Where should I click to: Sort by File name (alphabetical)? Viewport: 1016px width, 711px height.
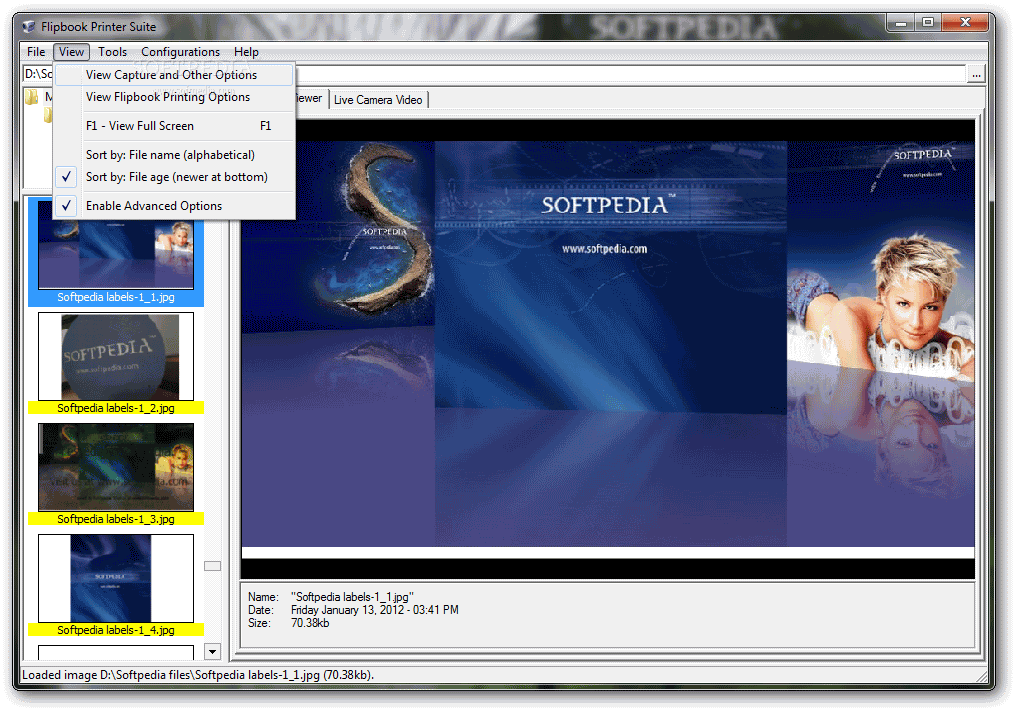pyautogui.click(x=174, y=155)
